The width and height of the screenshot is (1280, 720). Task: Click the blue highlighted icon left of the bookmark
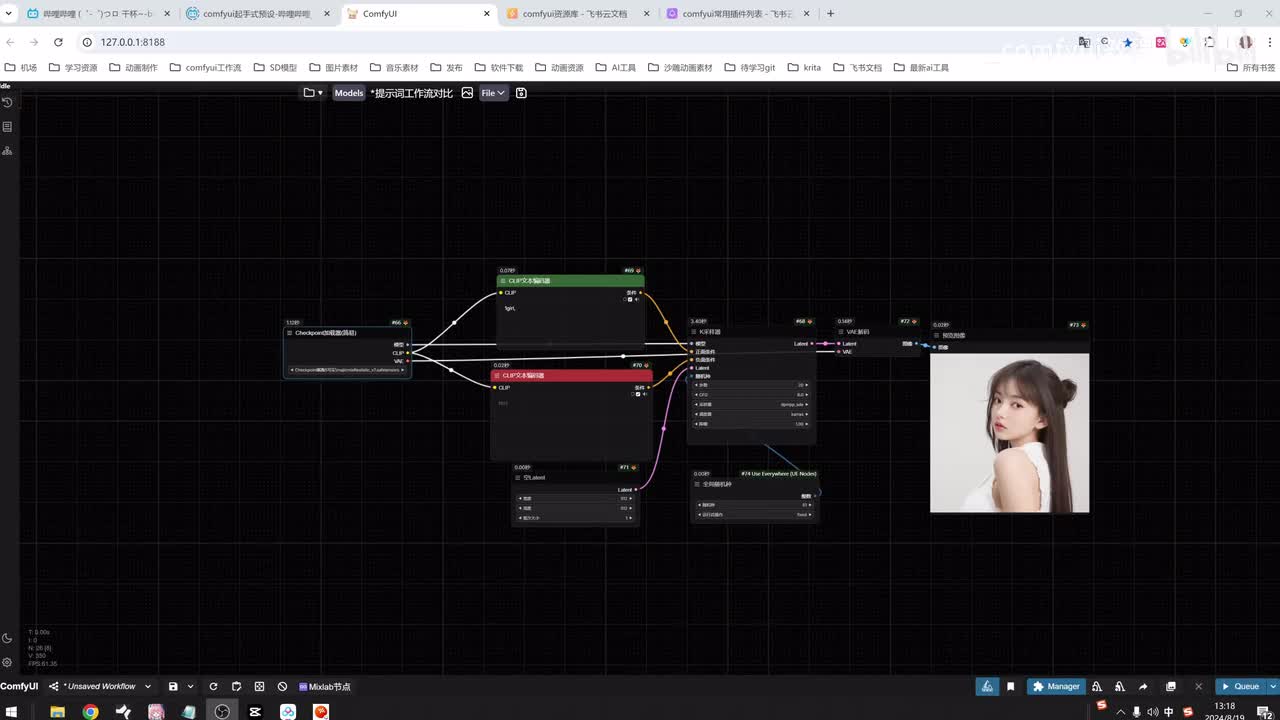click(988, 687)
